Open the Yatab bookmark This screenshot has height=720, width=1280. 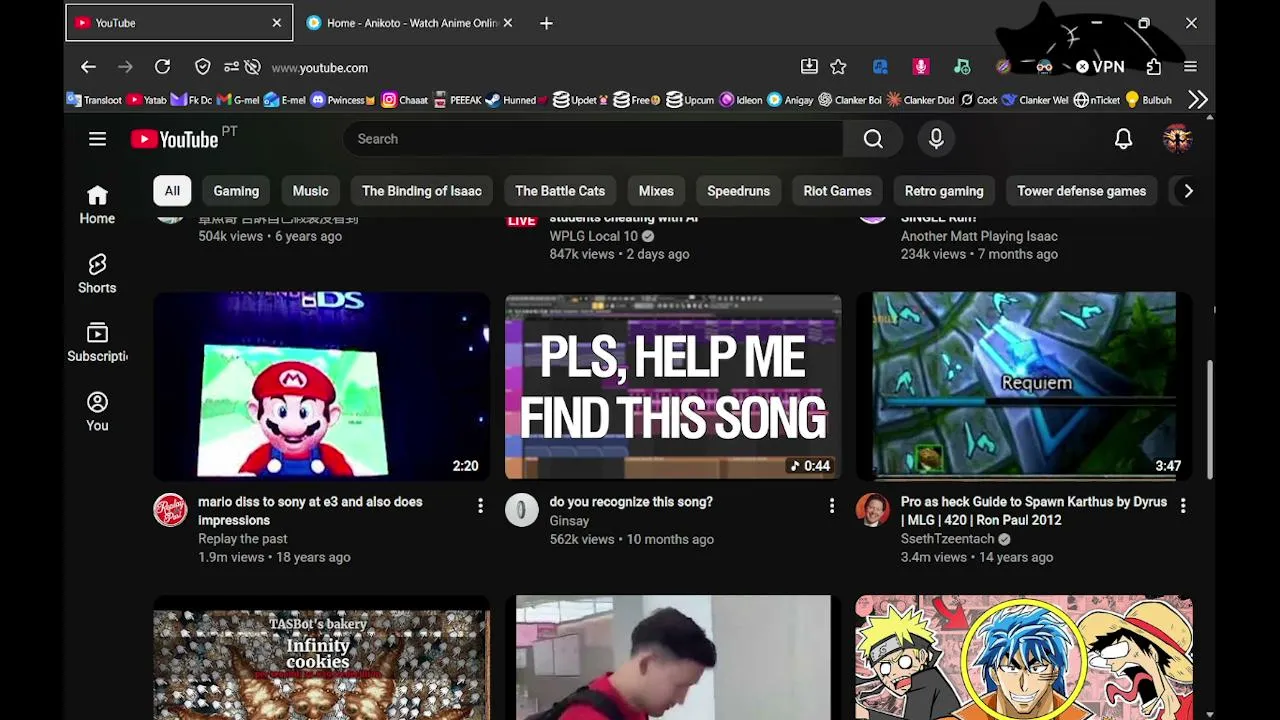pos(147,100)
